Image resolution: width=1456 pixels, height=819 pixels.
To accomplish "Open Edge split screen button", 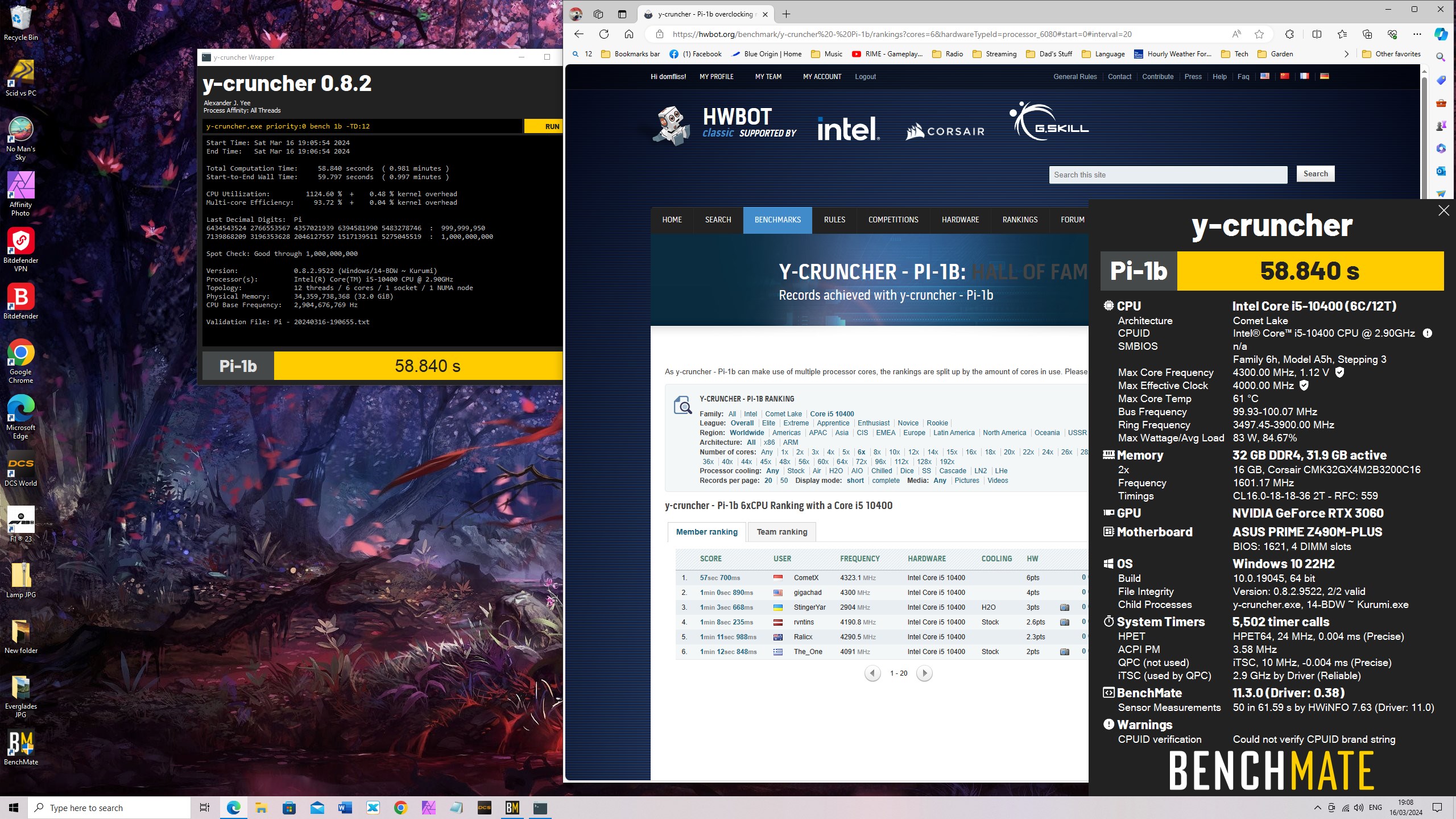I will [x=1317, y=34].
